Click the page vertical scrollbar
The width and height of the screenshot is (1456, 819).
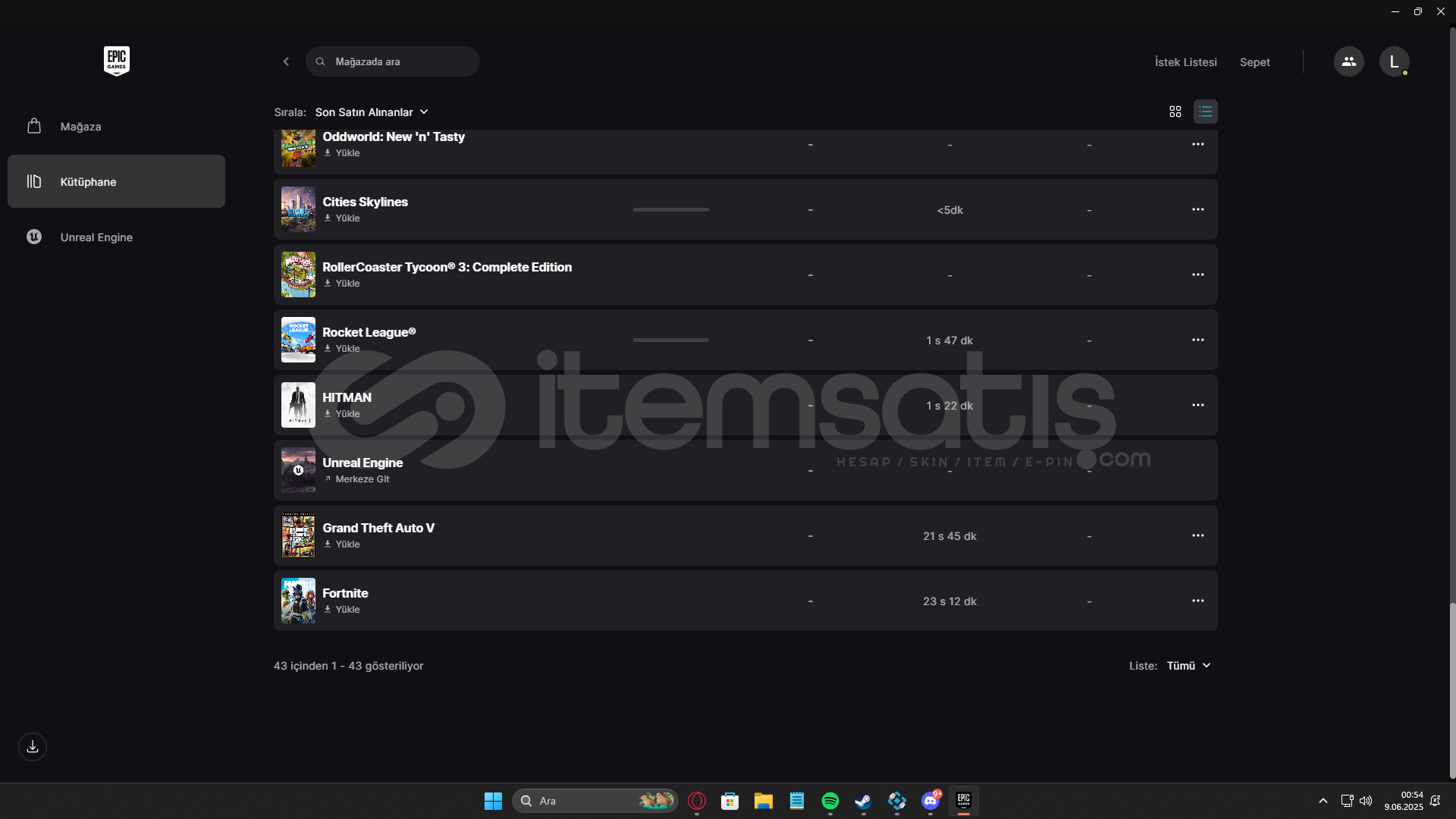coord(1452,690)
